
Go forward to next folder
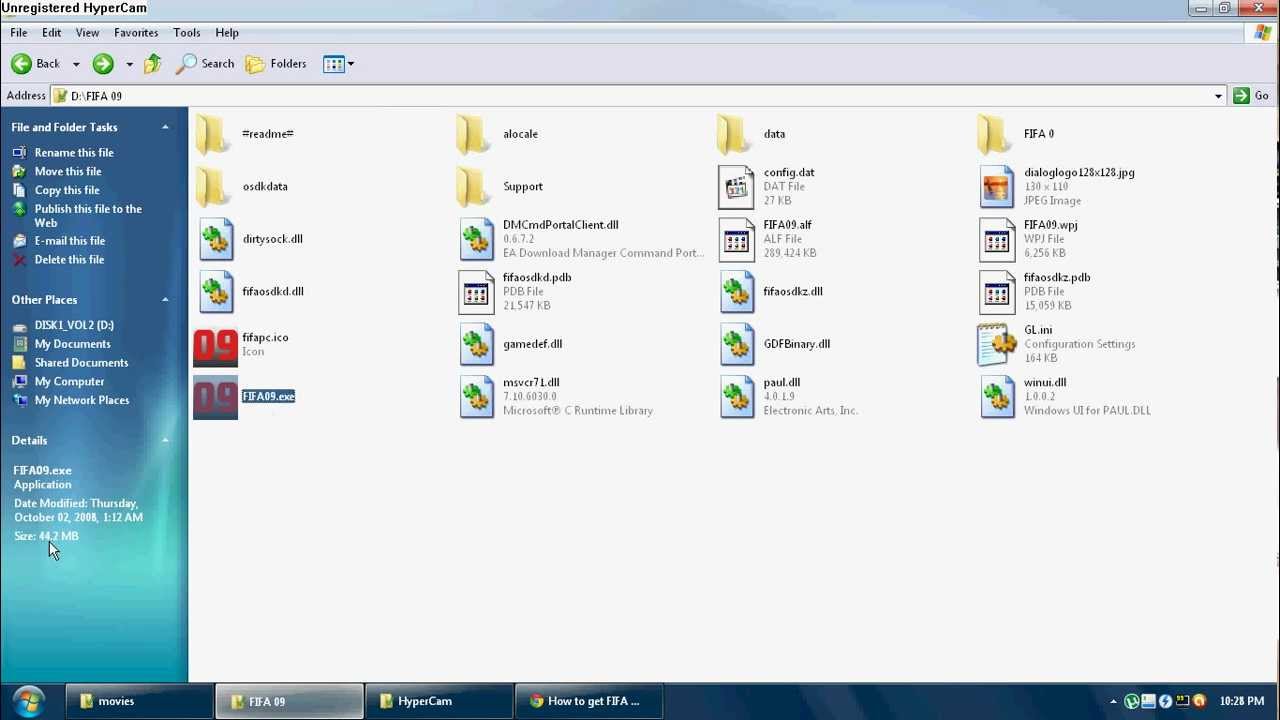(103, 64)
